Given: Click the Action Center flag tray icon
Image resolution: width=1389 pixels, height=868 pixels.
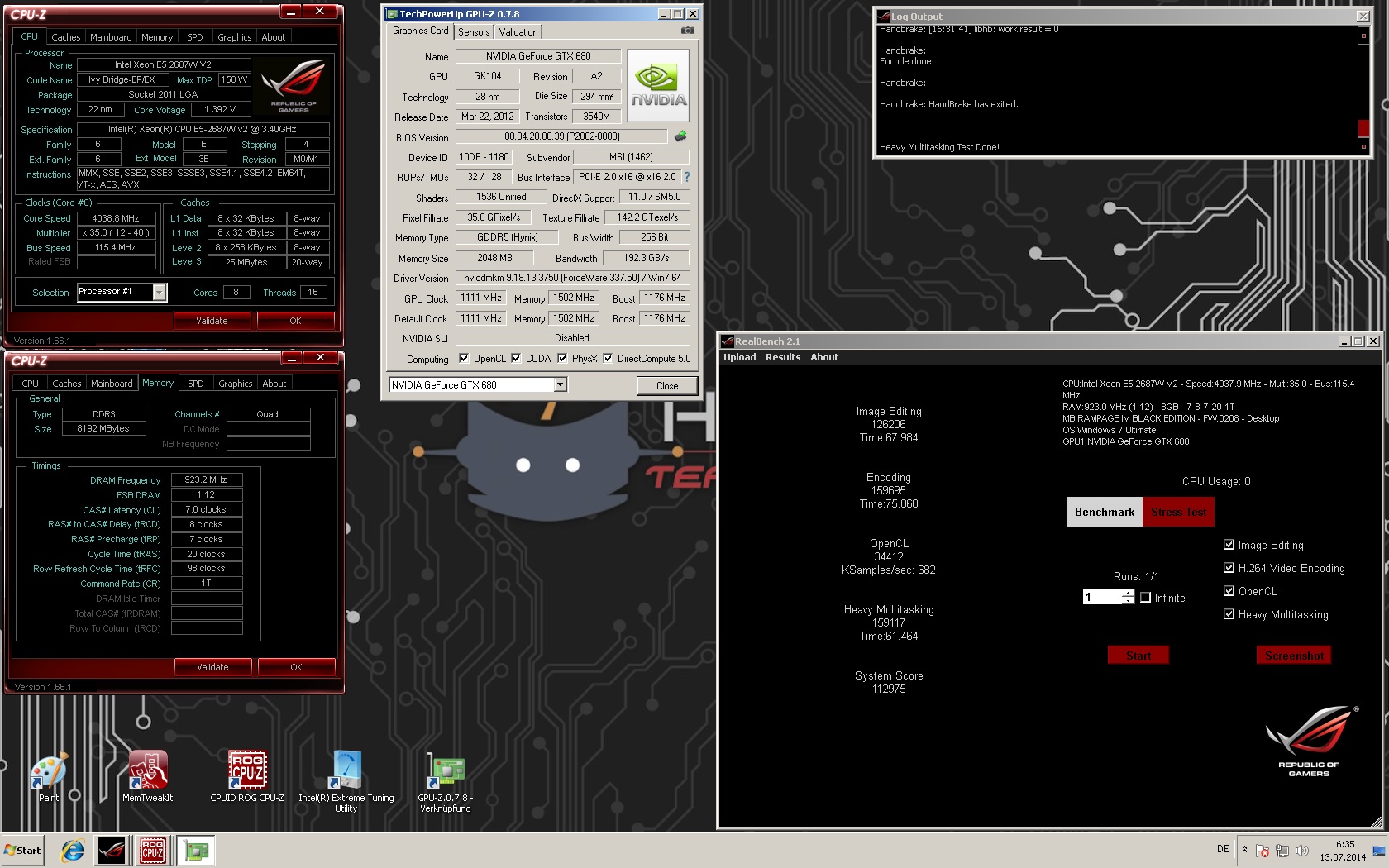Looking at the screenshot, I should 1263,851.
